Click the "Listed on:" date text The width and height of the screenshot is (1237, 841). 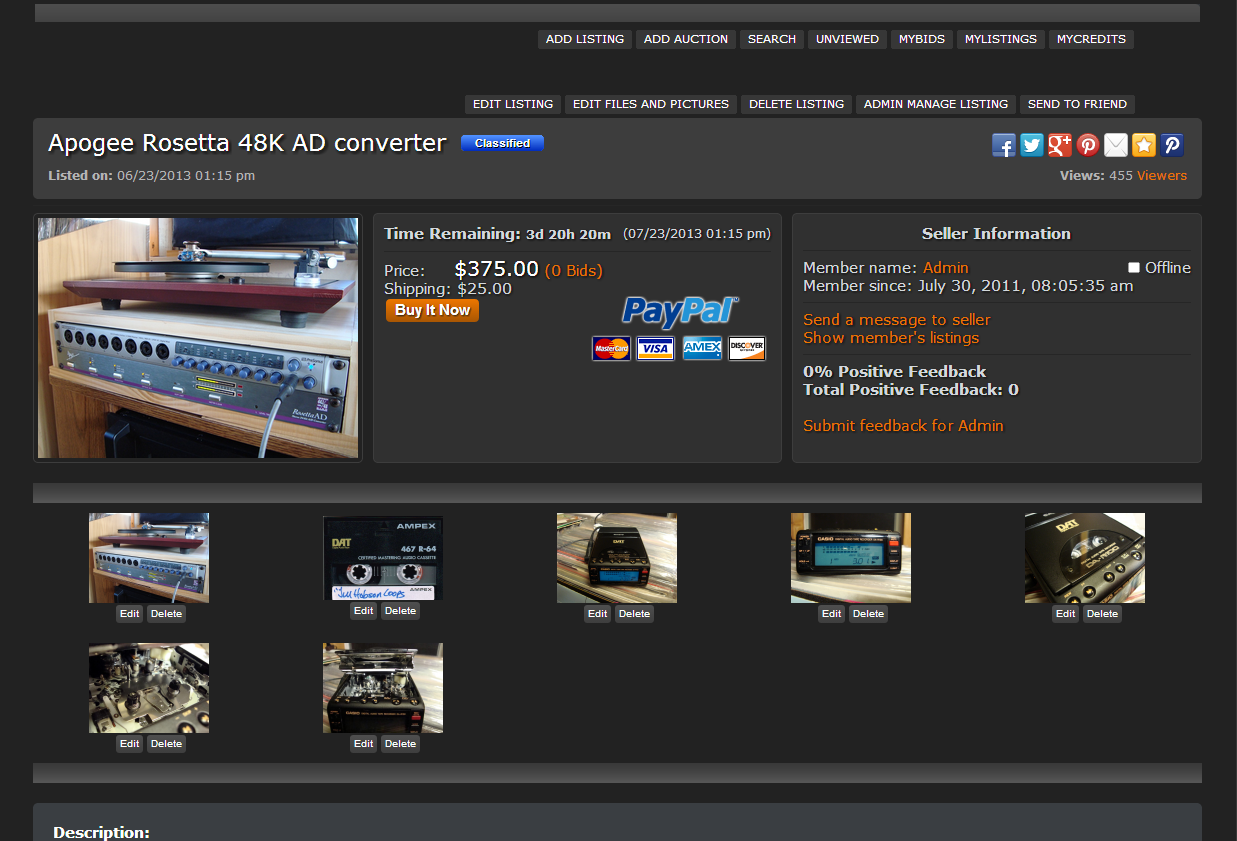click(151, 176)
